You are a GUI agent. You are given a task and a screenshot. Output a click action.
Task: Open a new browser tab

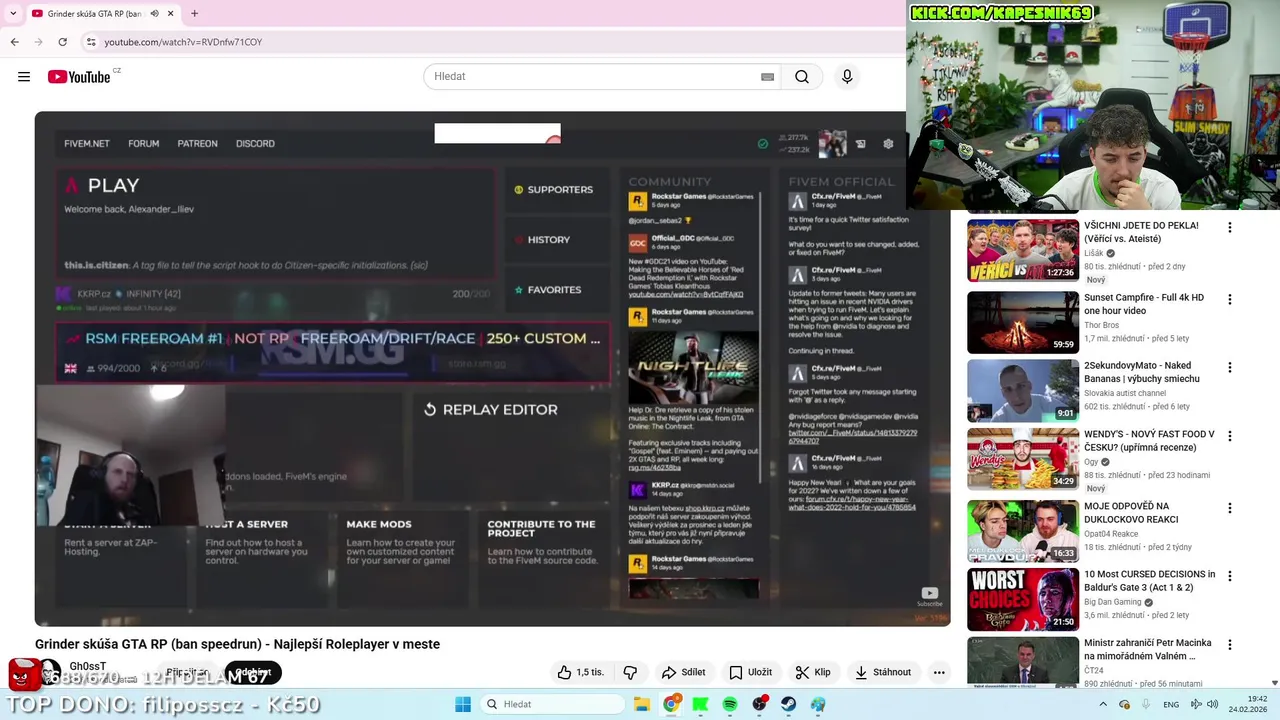(x=194, y=13)
